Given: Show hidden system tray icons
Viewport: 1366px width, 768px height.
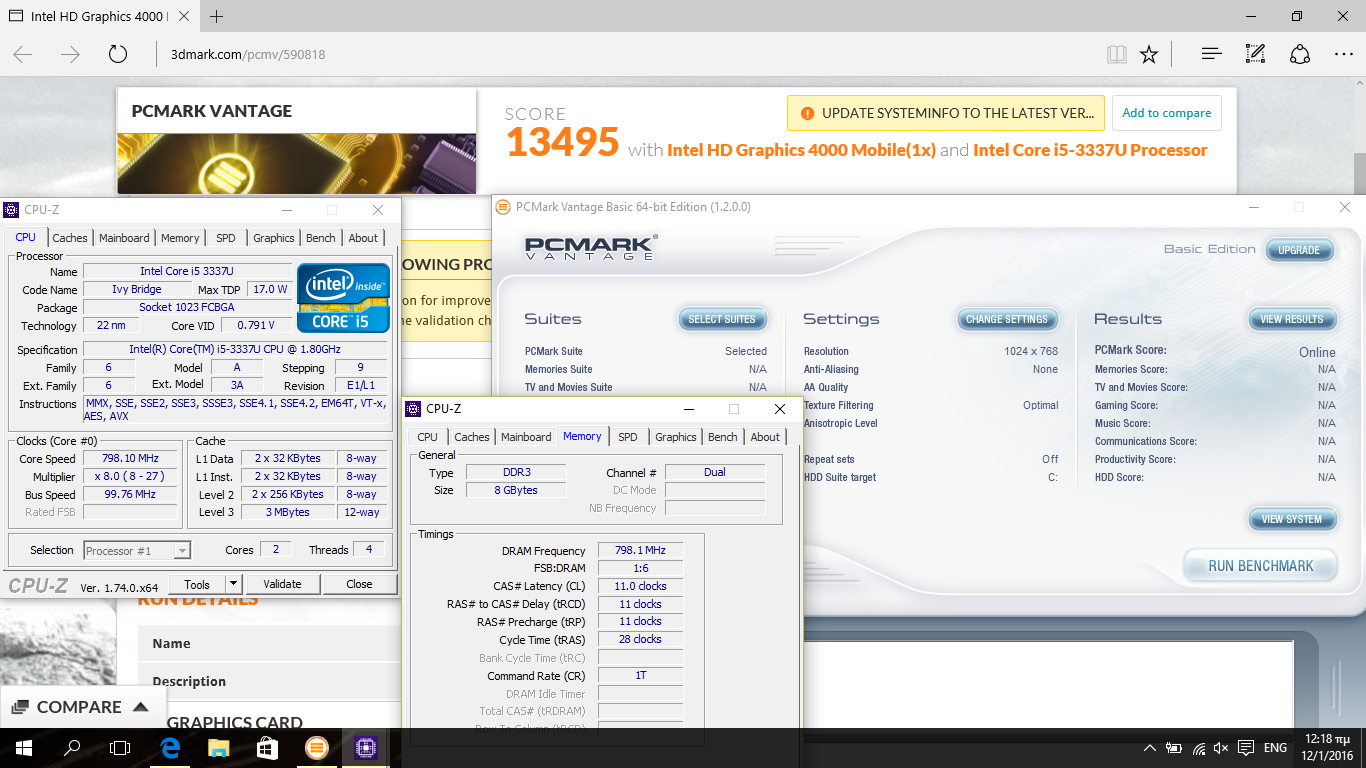Looking at the screenshot, I should tap(1150, 748).
